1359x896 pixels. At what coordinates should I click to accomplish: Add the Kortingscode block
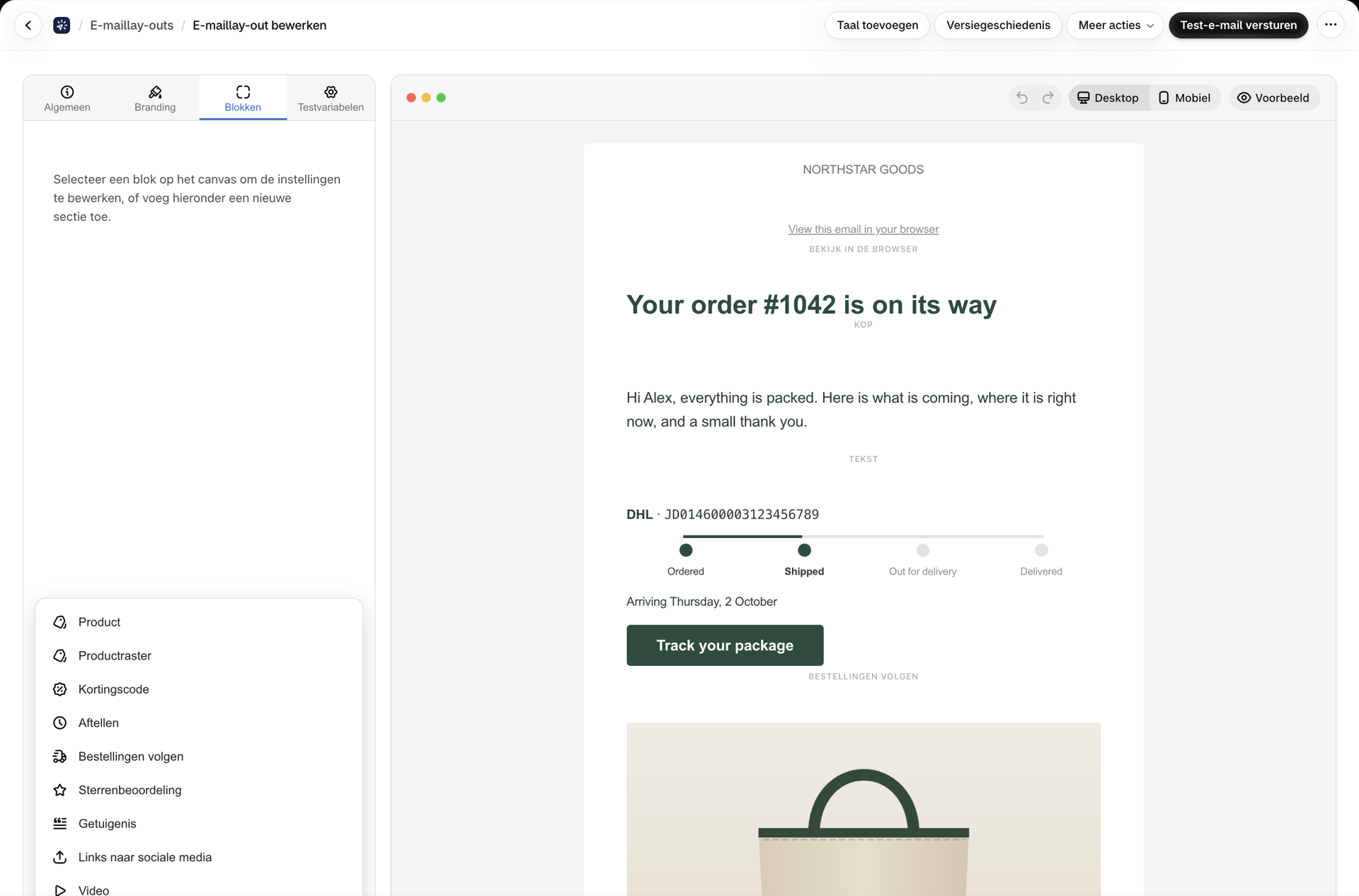pos(199,689)
